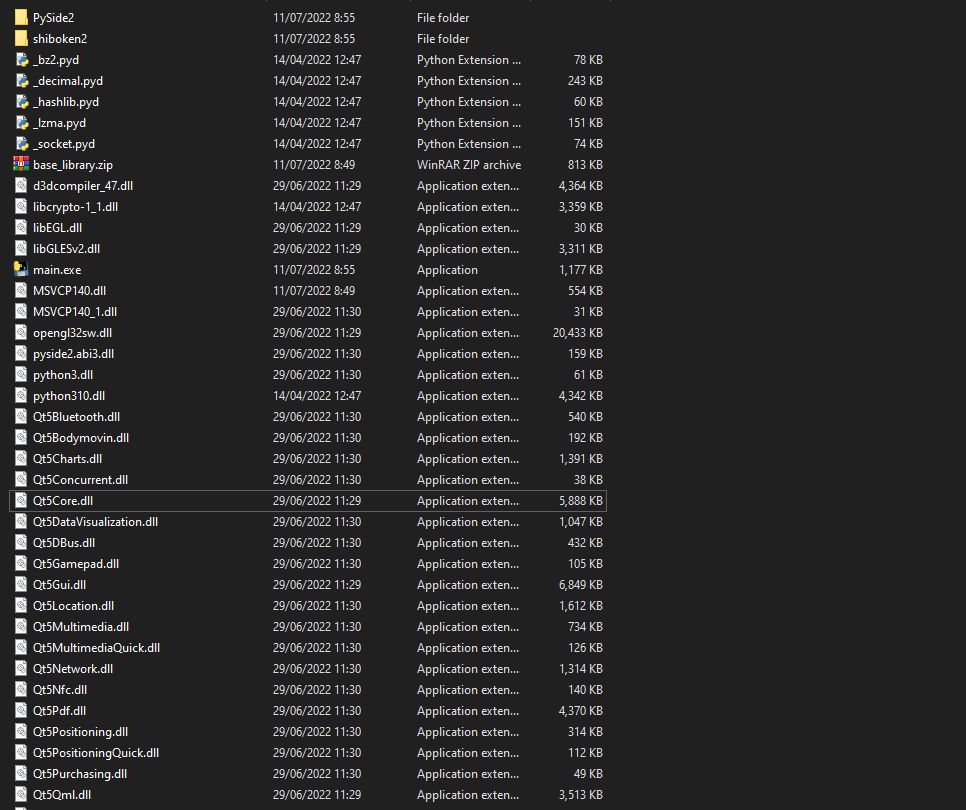
Task: Select the Qt5Nfc.dll file name
Action: click(60, 689)
